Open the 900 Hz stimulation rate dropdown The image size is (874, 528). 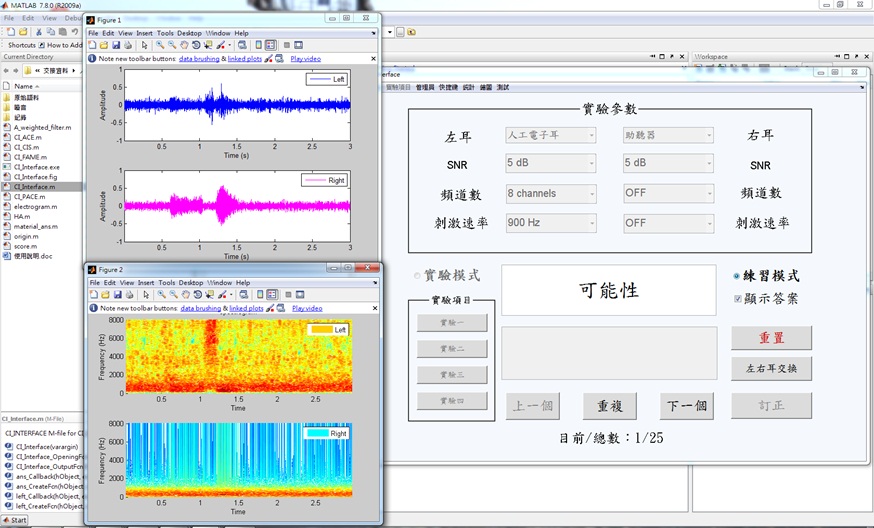550,223
